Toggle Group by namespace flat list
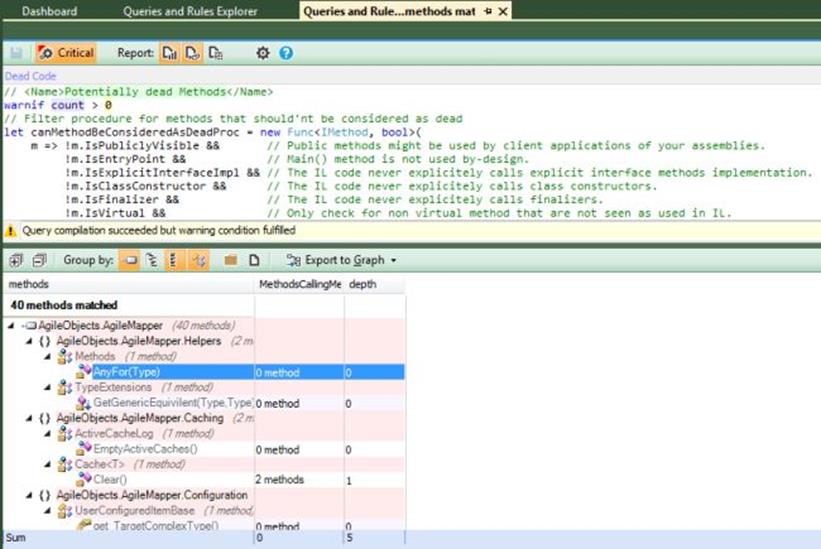 point(174,260)
